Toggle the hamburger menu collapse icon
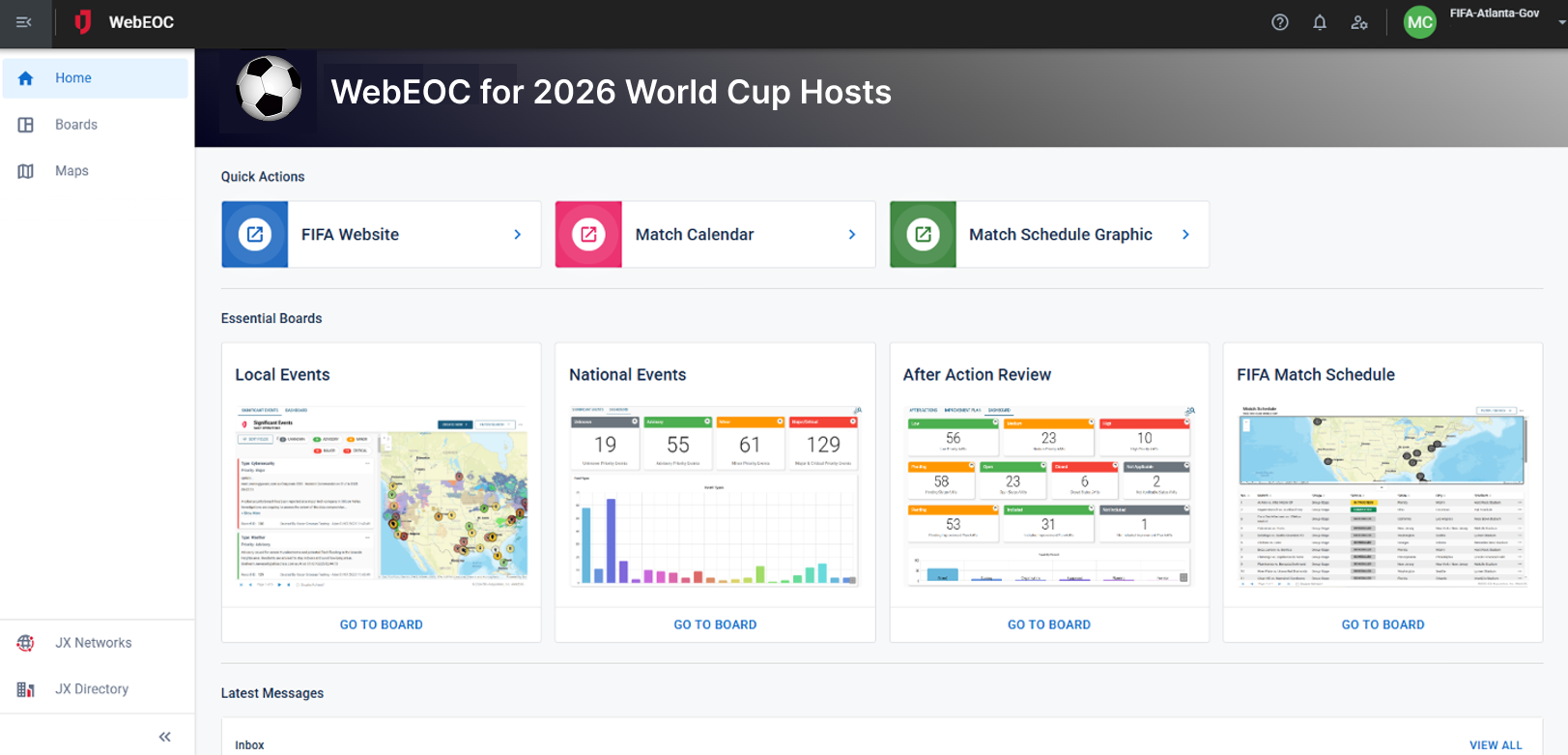Viewport: 1568px width, 755px height. (x=24, y=22)
